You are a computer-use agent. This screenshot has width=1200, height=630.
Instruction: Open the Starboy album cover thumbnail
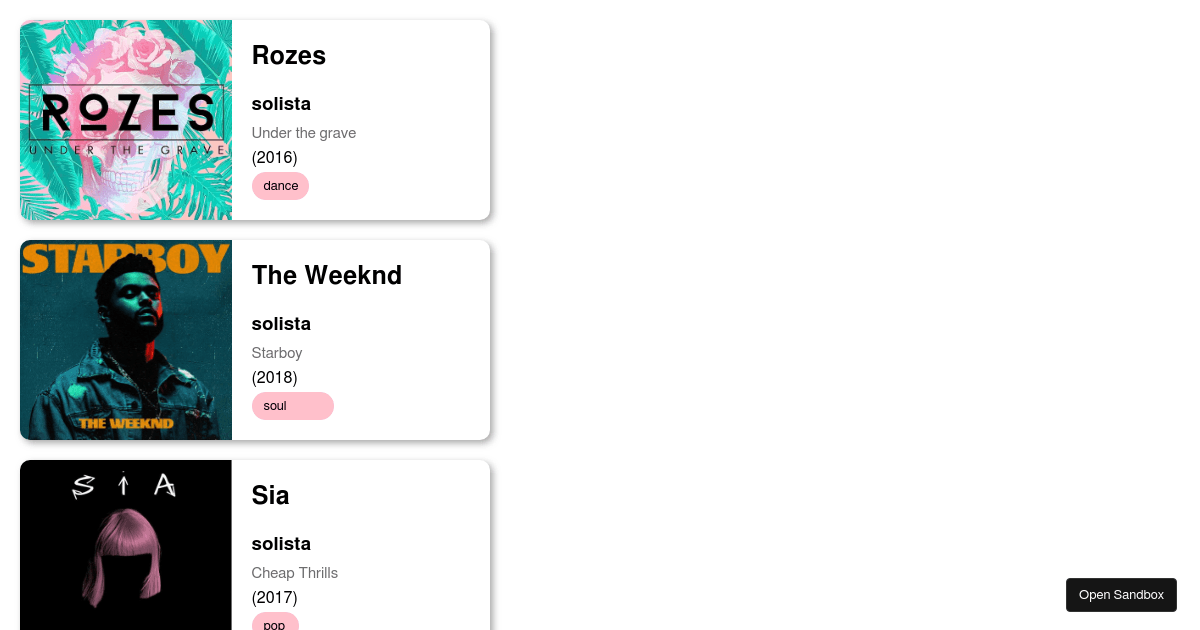(x=126, y=340)
